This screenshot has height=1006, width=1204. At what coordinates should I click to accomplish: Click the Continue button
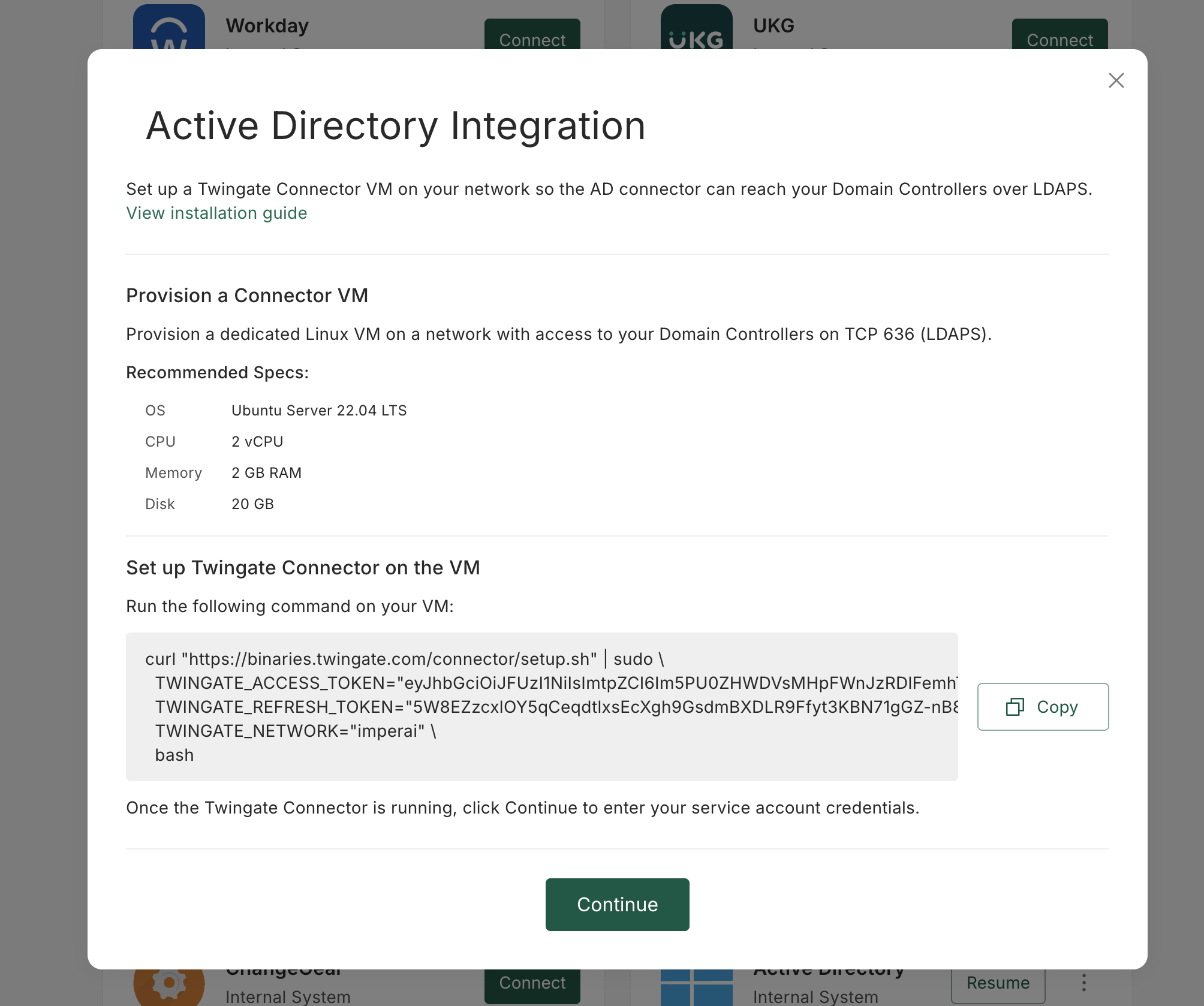click(x=617, y=904)
